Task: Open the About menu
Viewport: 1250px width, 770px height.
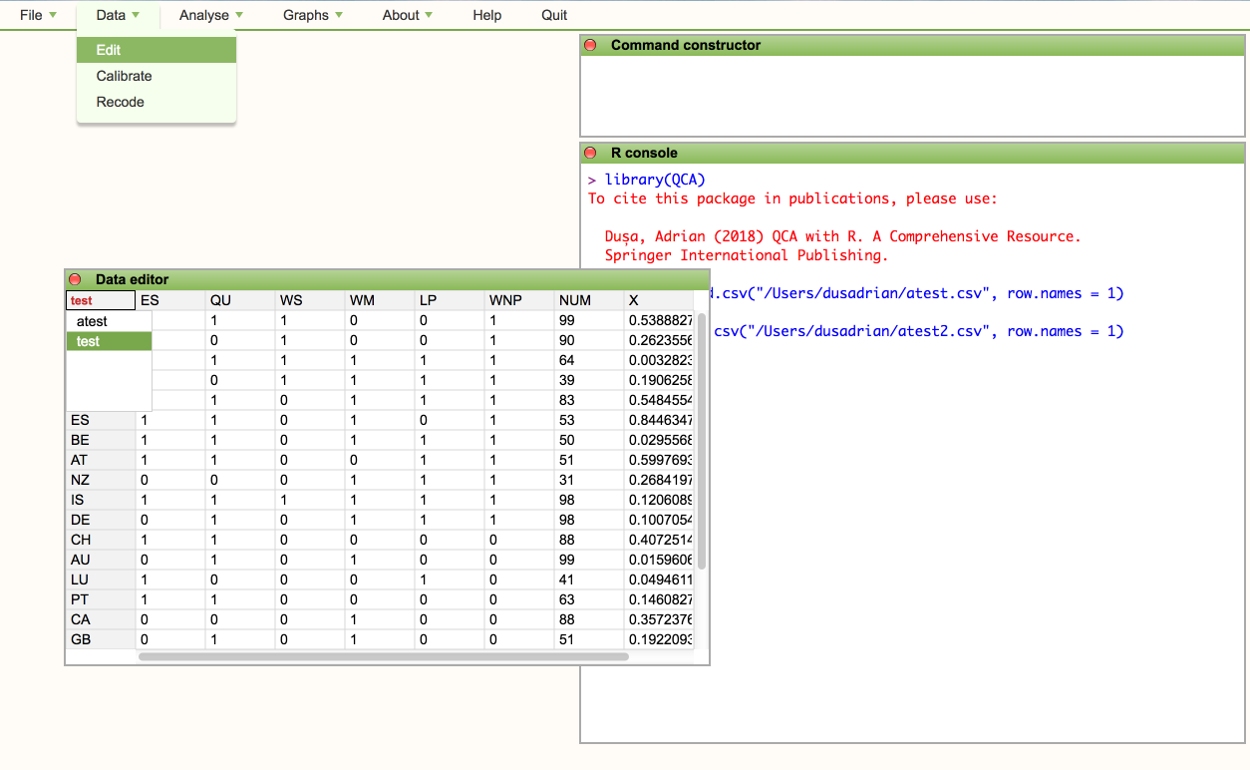Action: [x=407, y=15]
